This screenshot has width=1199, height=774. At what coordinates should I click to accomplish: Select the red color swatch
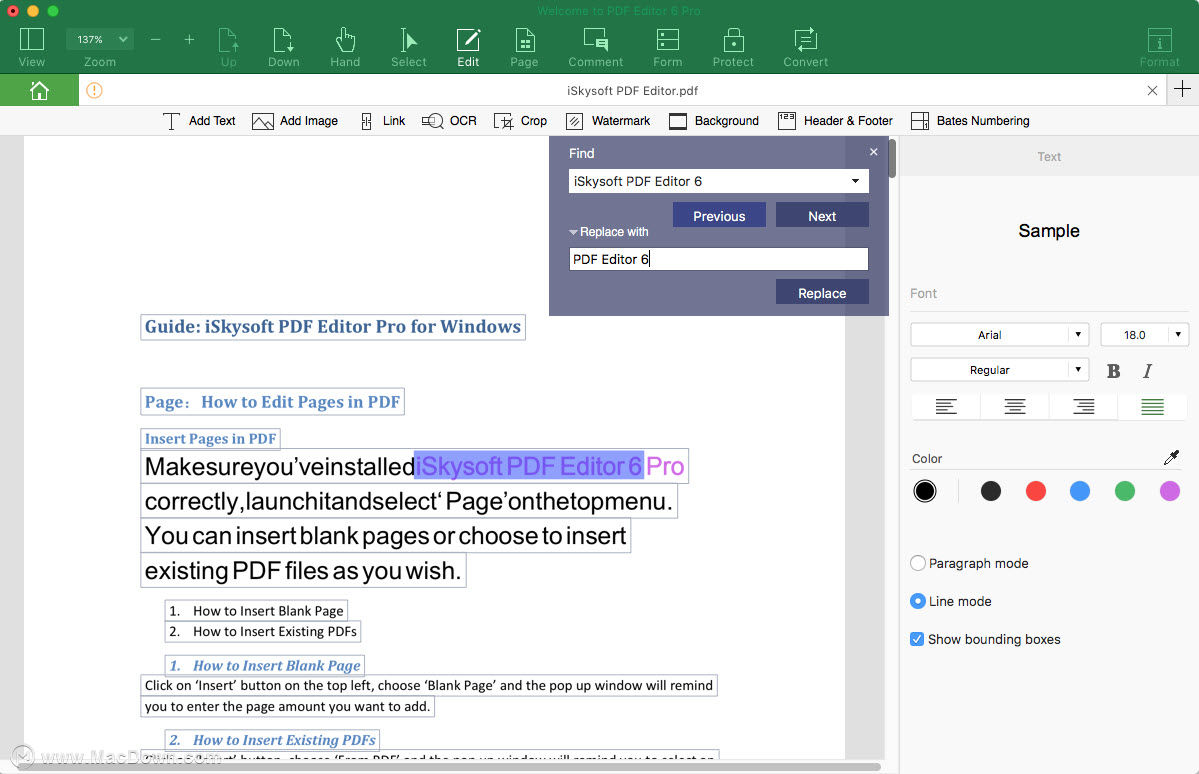[1035, 491]
